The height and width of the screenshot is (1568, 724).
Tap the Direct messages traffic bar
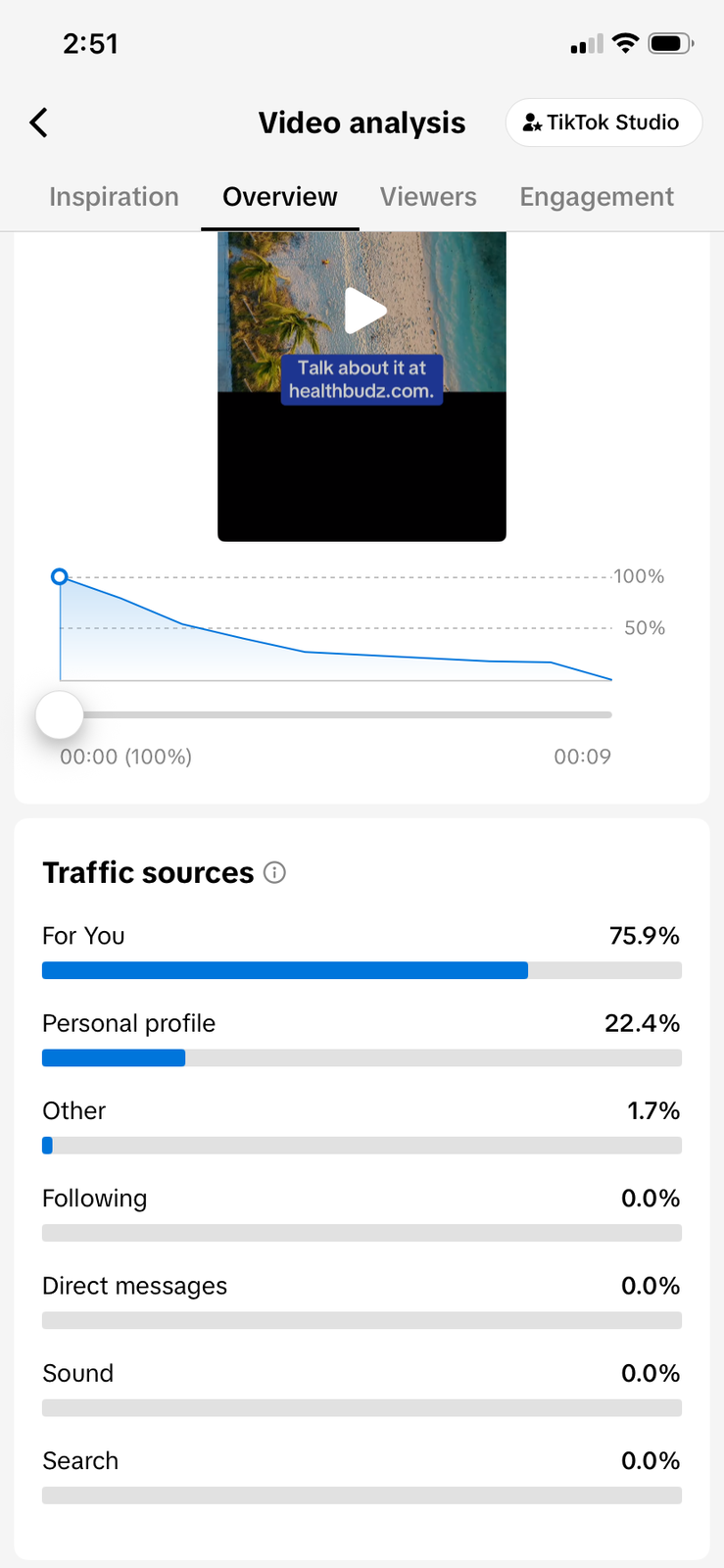click(x=362, y=1320)
